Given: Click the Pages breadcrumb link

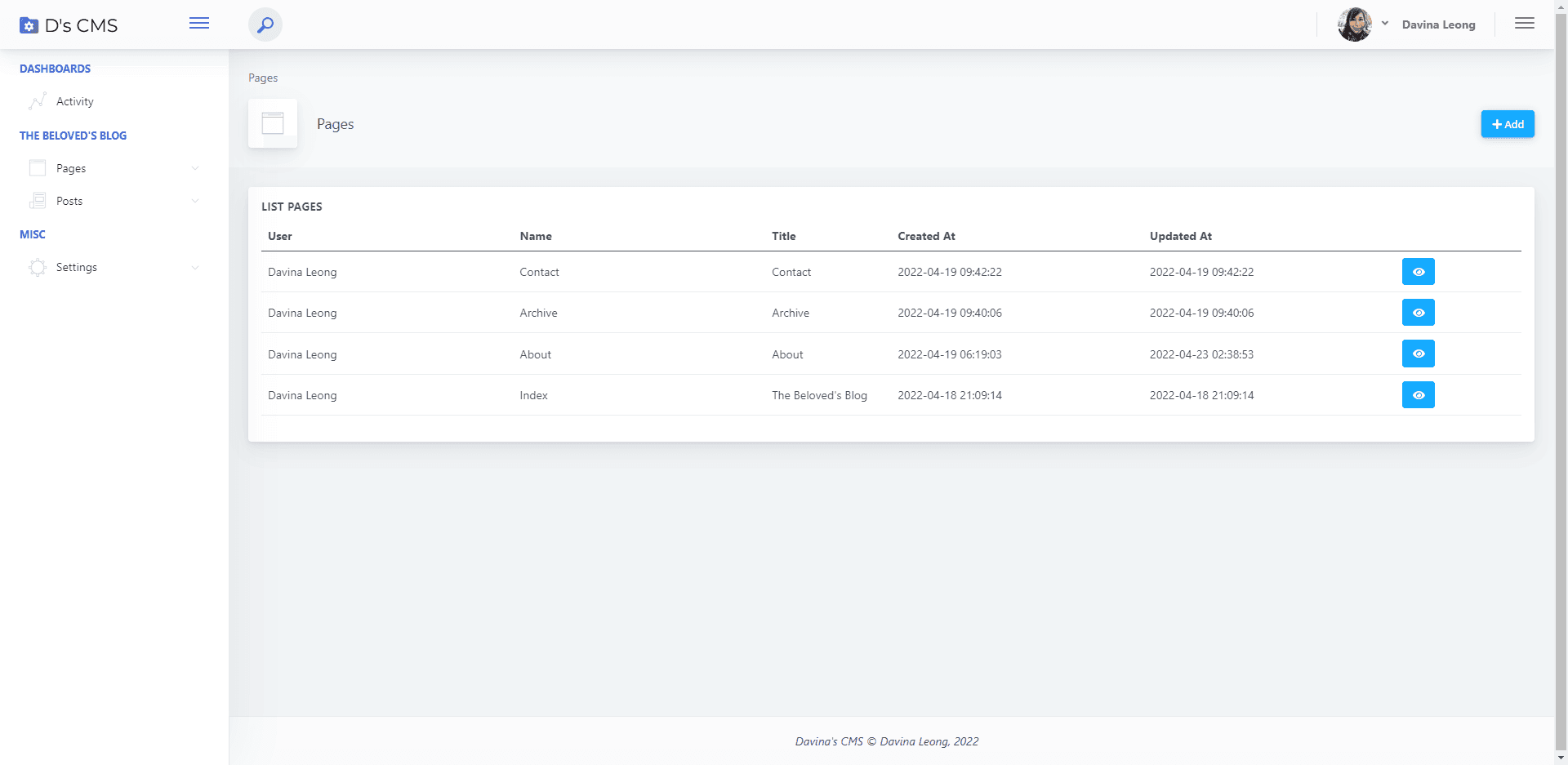Looking at the screenshot, I should point(263,78).
